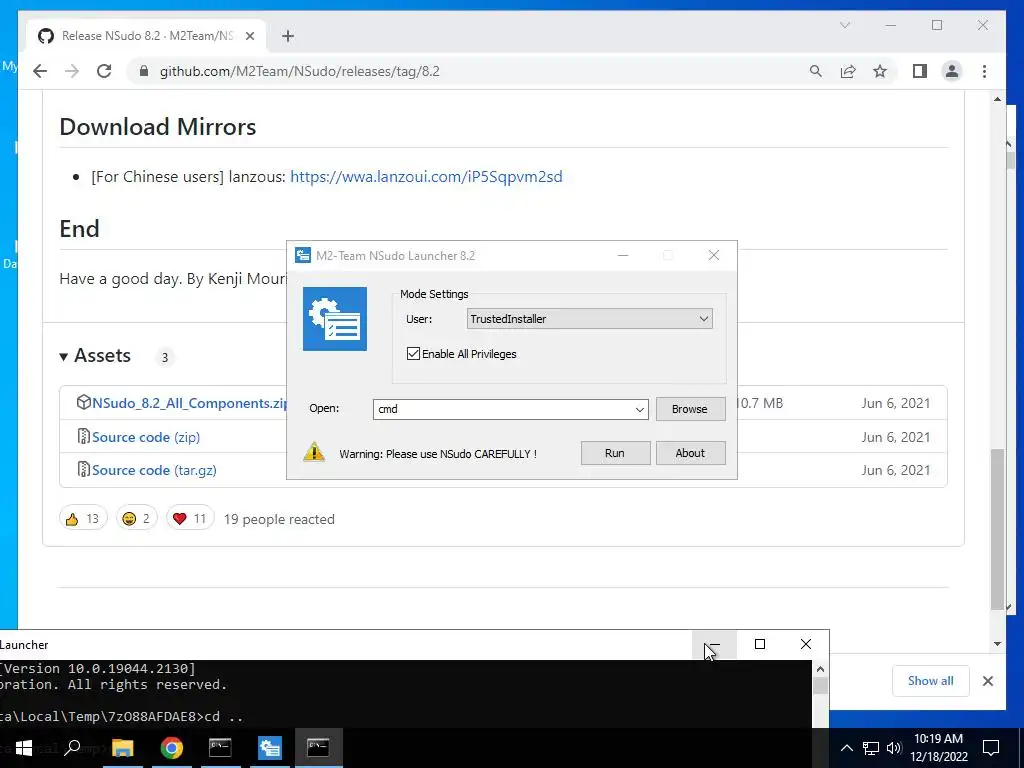The height and width of the screenshot is (768, 1024).
Task: Show hidden system tray icons
Action: coord(846,748)
